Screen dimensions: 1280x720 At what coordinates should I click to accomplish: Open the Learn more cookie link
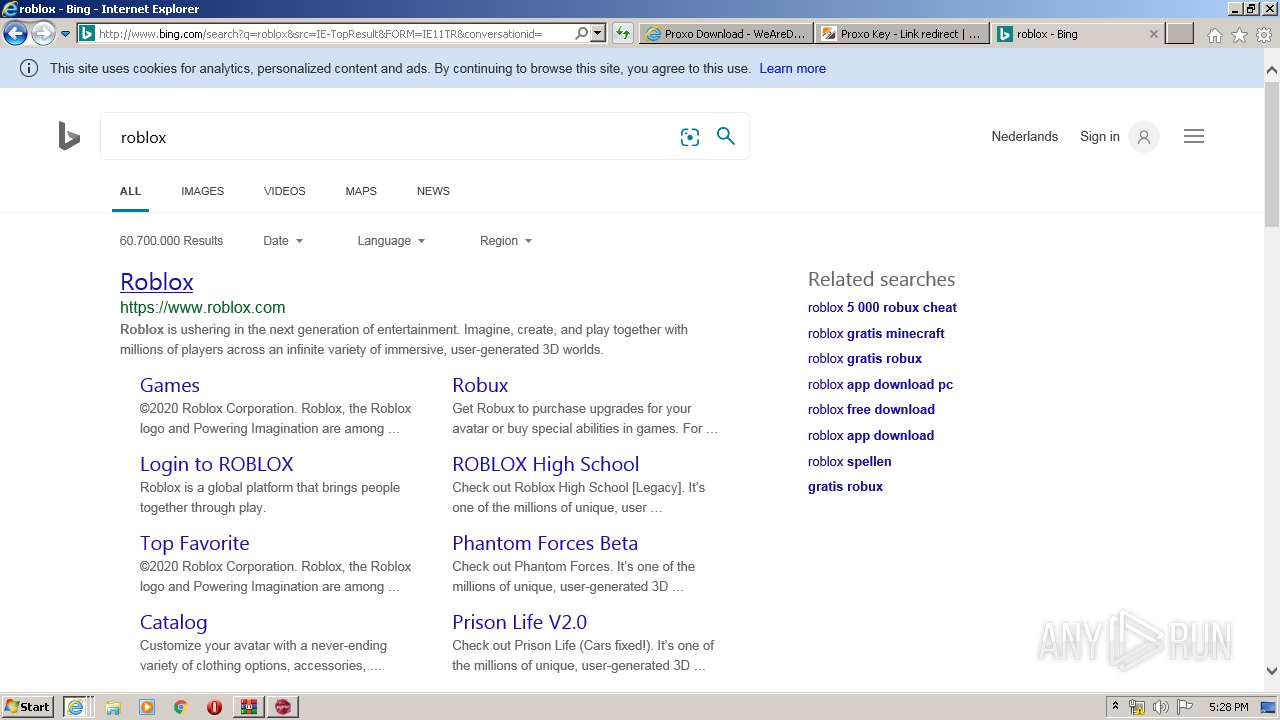tap(792, 68)
